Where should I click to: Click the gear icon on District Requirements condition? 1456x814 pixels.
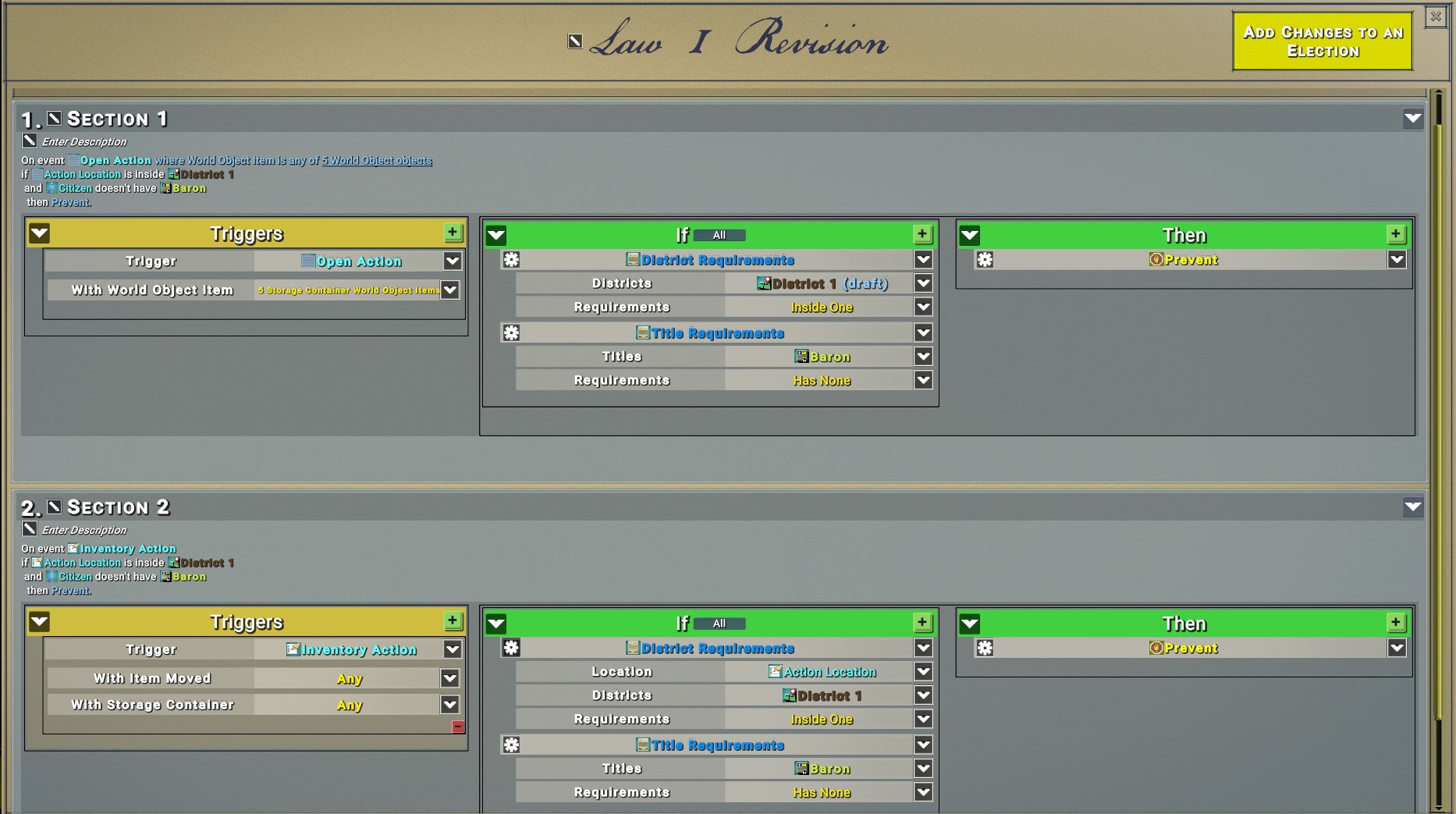(513, 260)
